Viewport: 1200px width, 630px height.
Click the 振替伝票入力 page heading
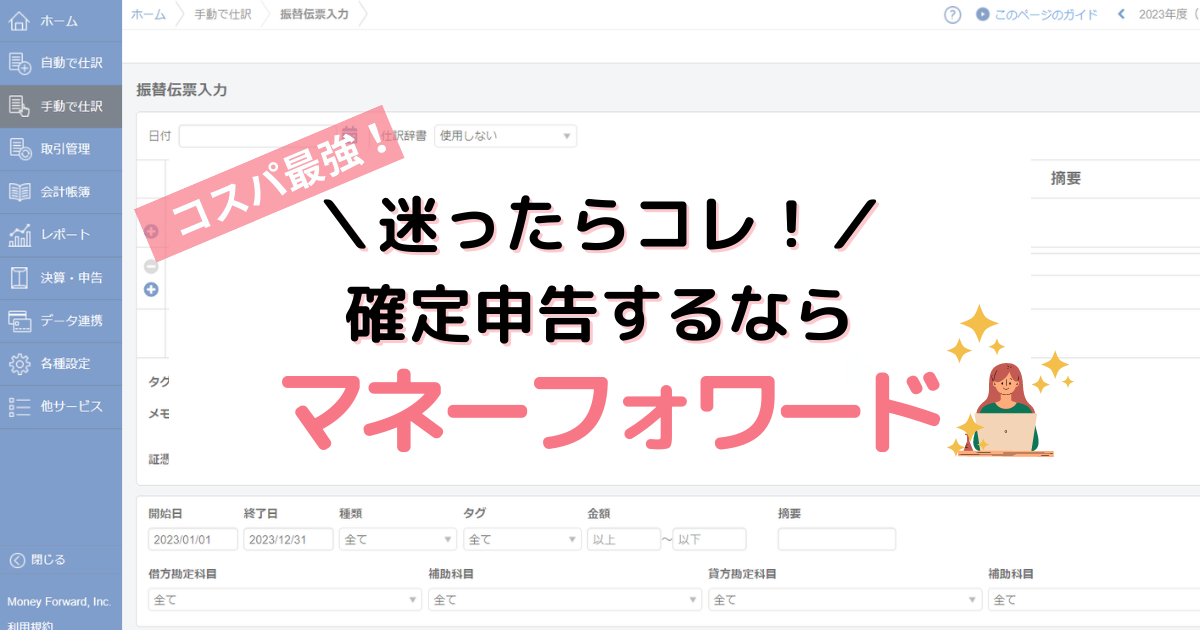point(182,90)
